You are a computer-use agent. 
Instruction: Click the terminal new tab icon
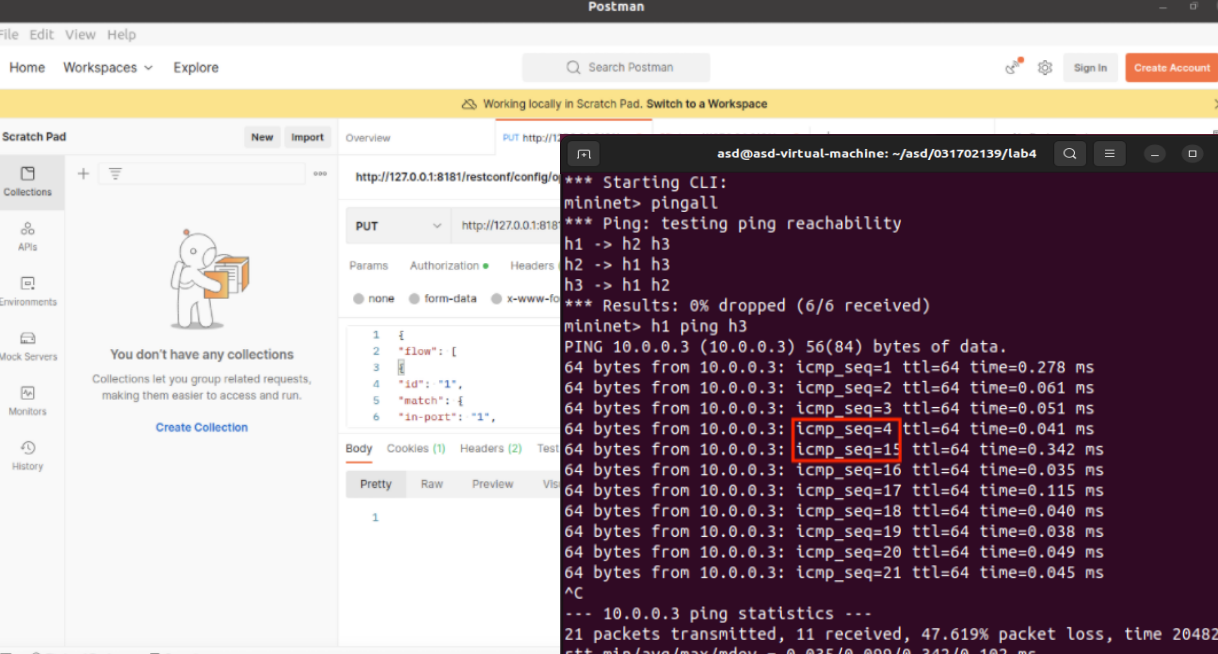point(584,154)
